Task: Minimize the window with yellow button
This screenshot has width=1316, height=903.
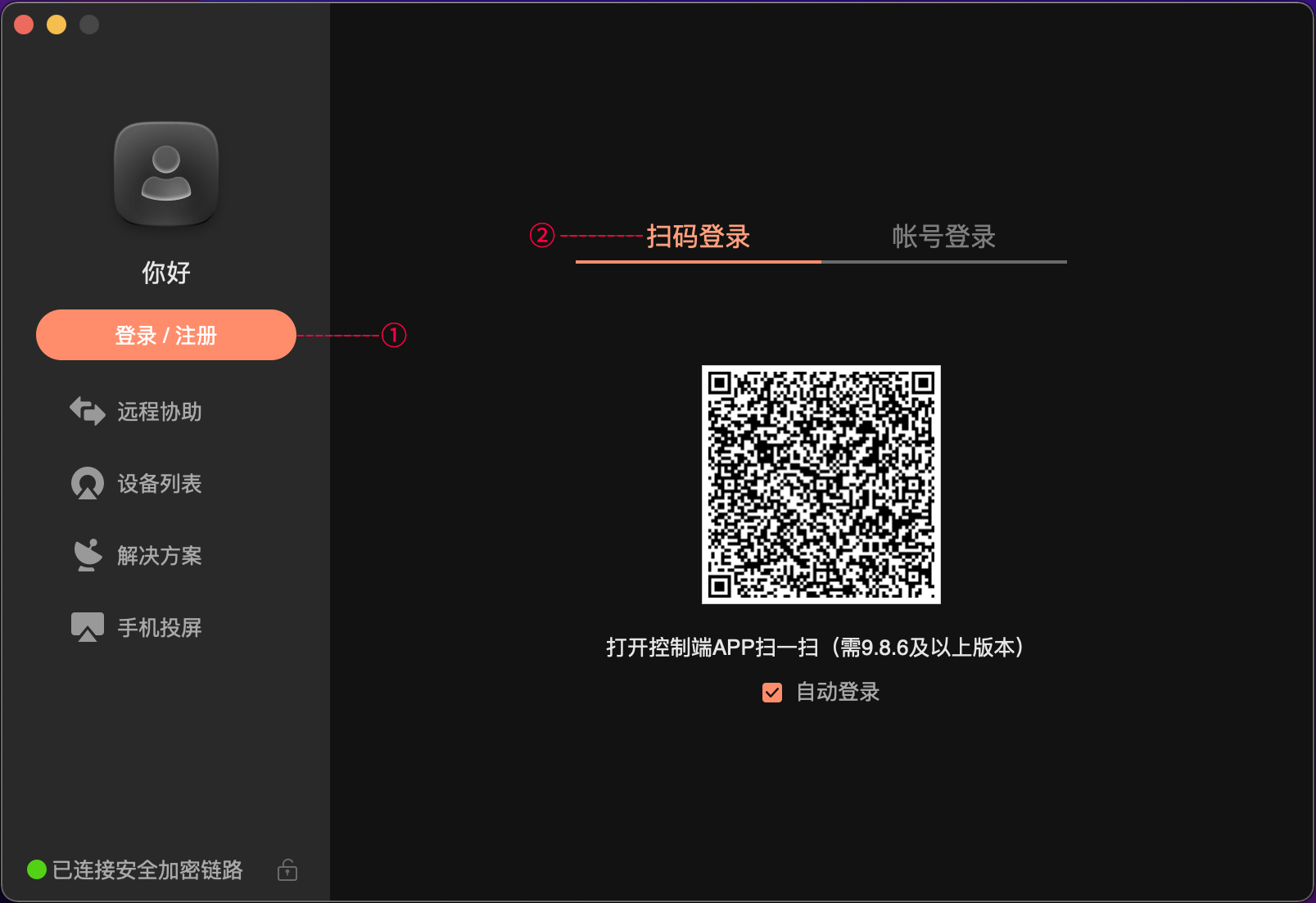Action: pyautogui.click(x=57, y=25)
